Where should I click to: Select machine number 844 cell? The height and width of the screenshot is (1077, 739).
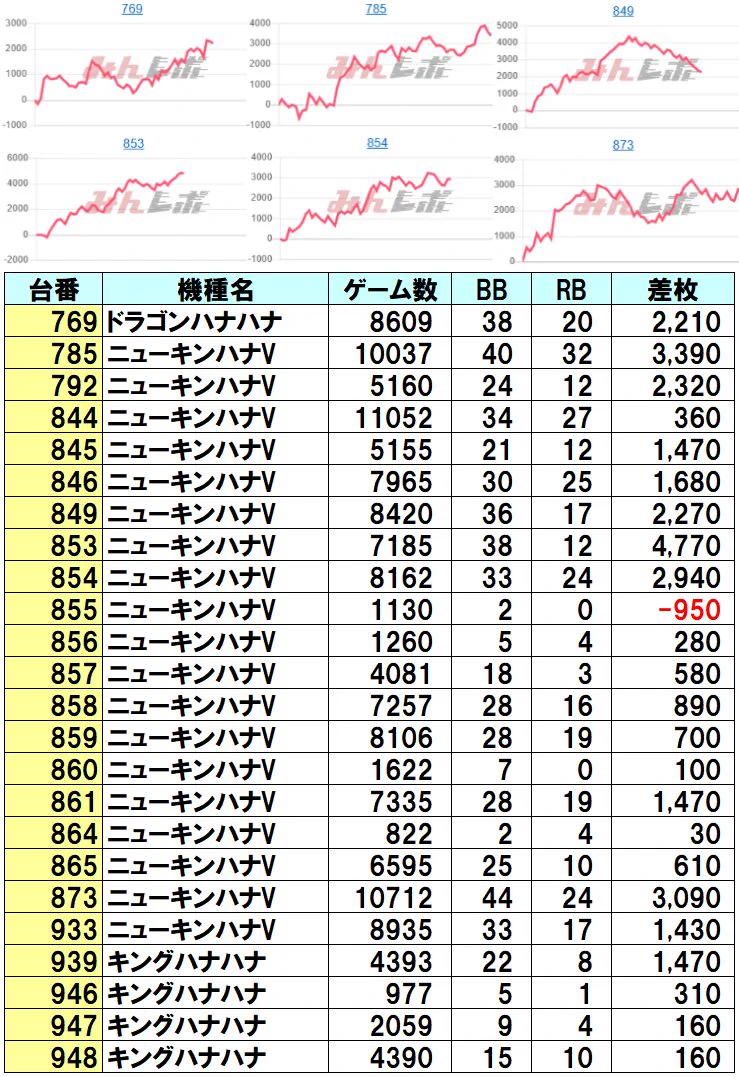(54, 417)
